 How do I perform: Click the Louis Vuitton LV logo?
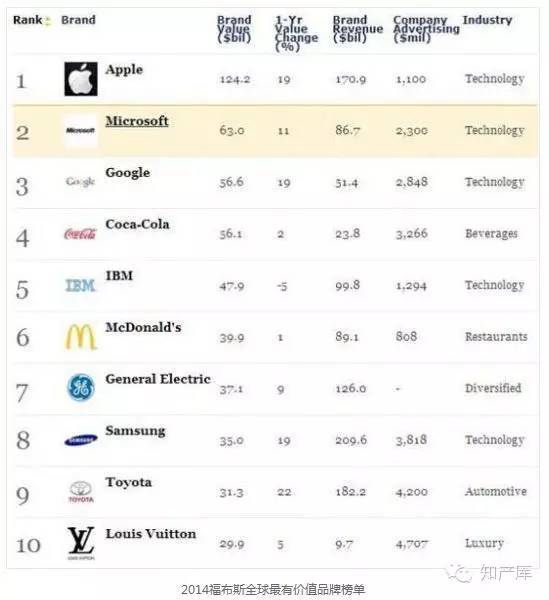81,543
